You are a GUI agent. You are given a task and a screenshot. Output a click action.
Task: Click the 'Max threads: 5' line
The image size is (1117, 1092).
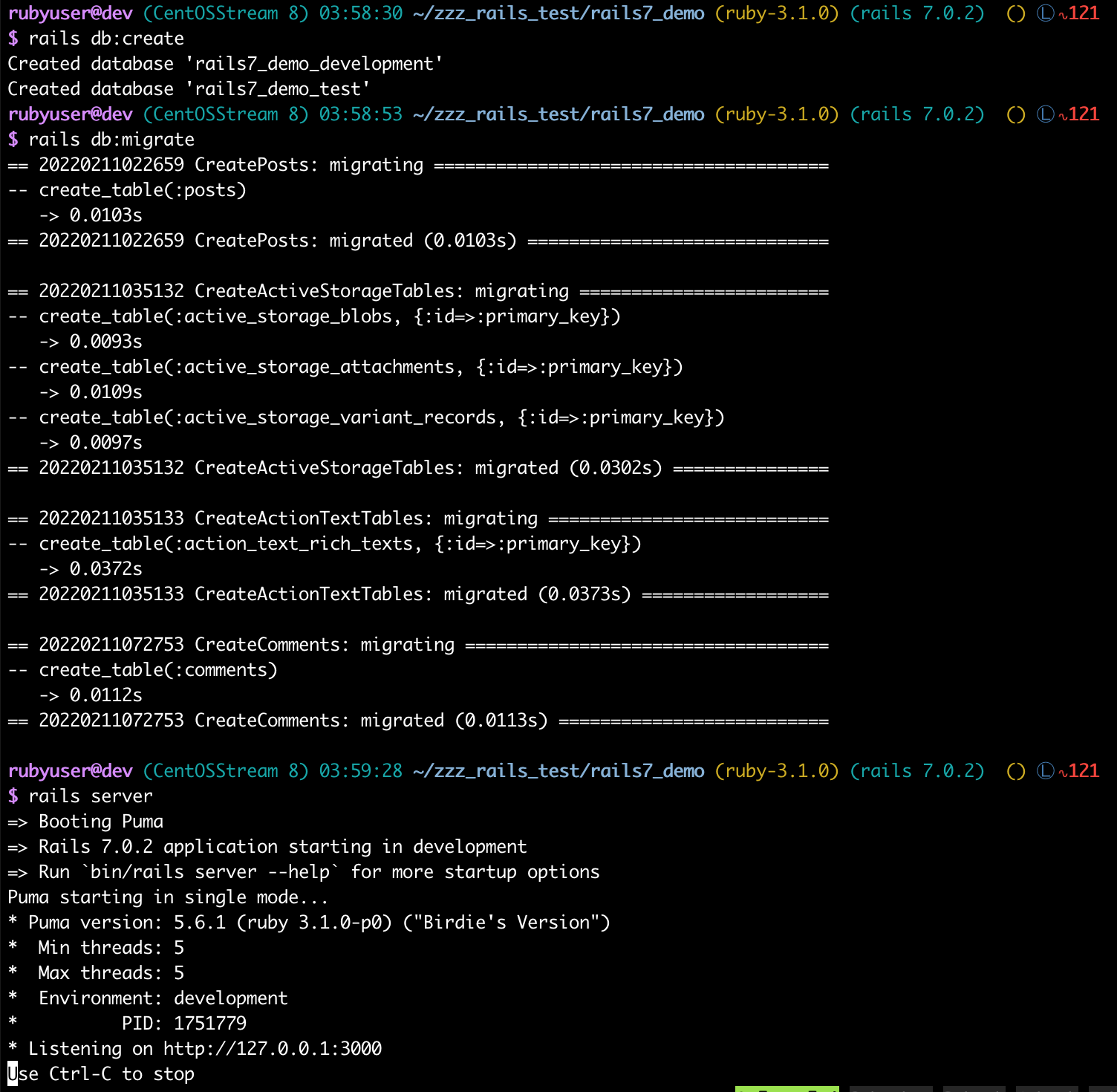(x=96, y=973)
